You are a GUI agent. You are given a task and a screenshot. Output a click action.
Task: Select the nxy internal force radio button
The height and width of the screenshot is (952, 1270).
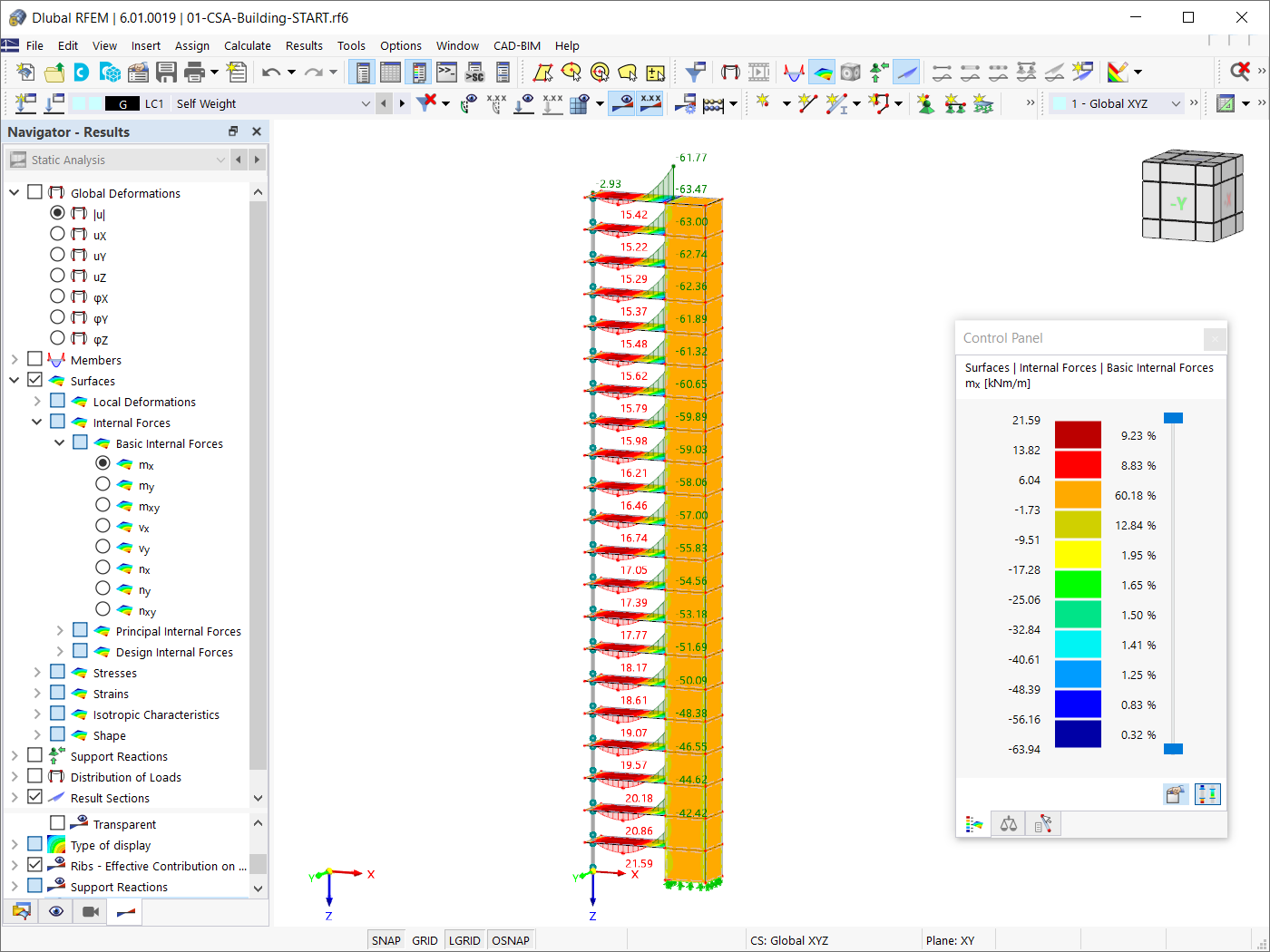coord(103,609)
